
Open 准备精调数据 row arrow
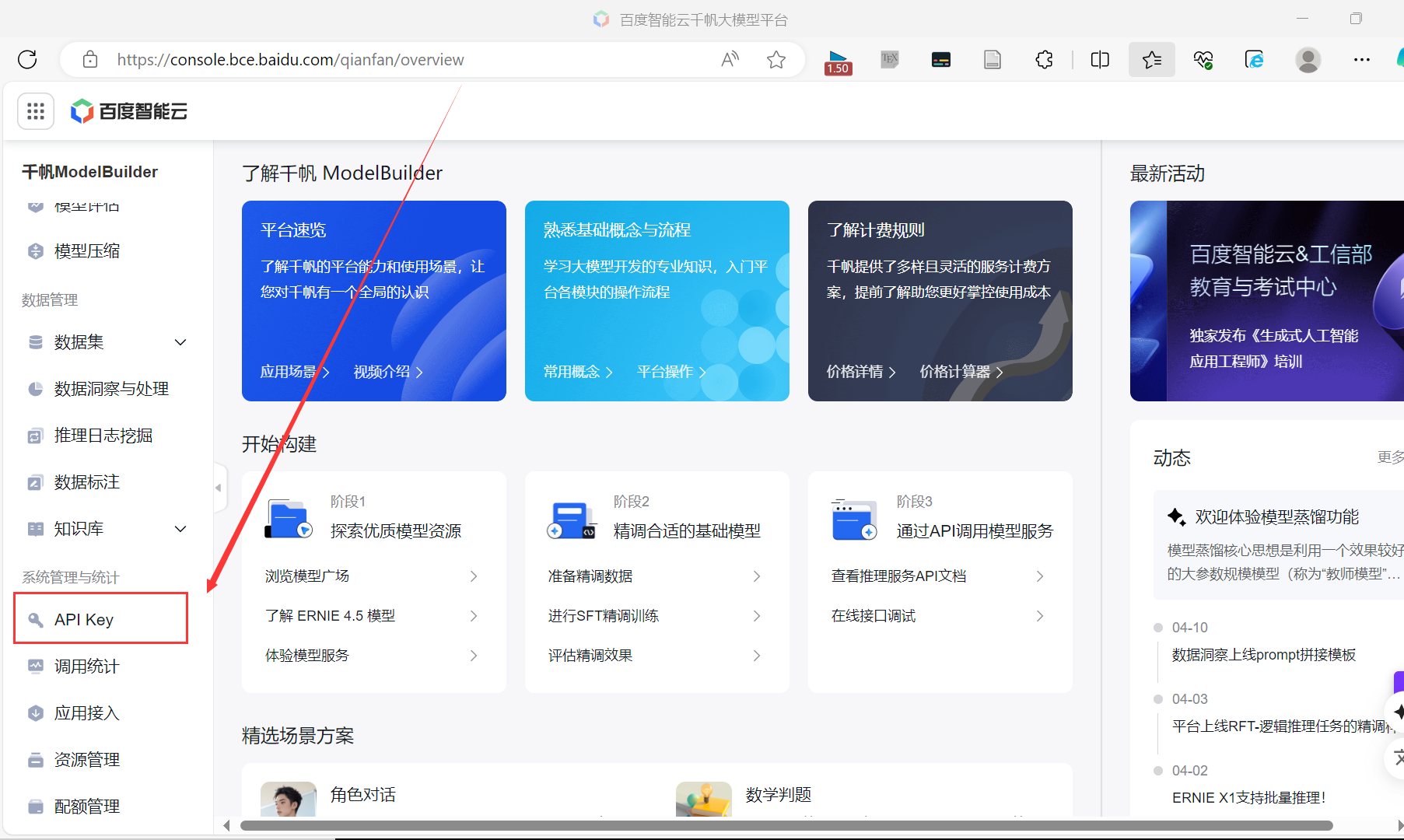757,576
